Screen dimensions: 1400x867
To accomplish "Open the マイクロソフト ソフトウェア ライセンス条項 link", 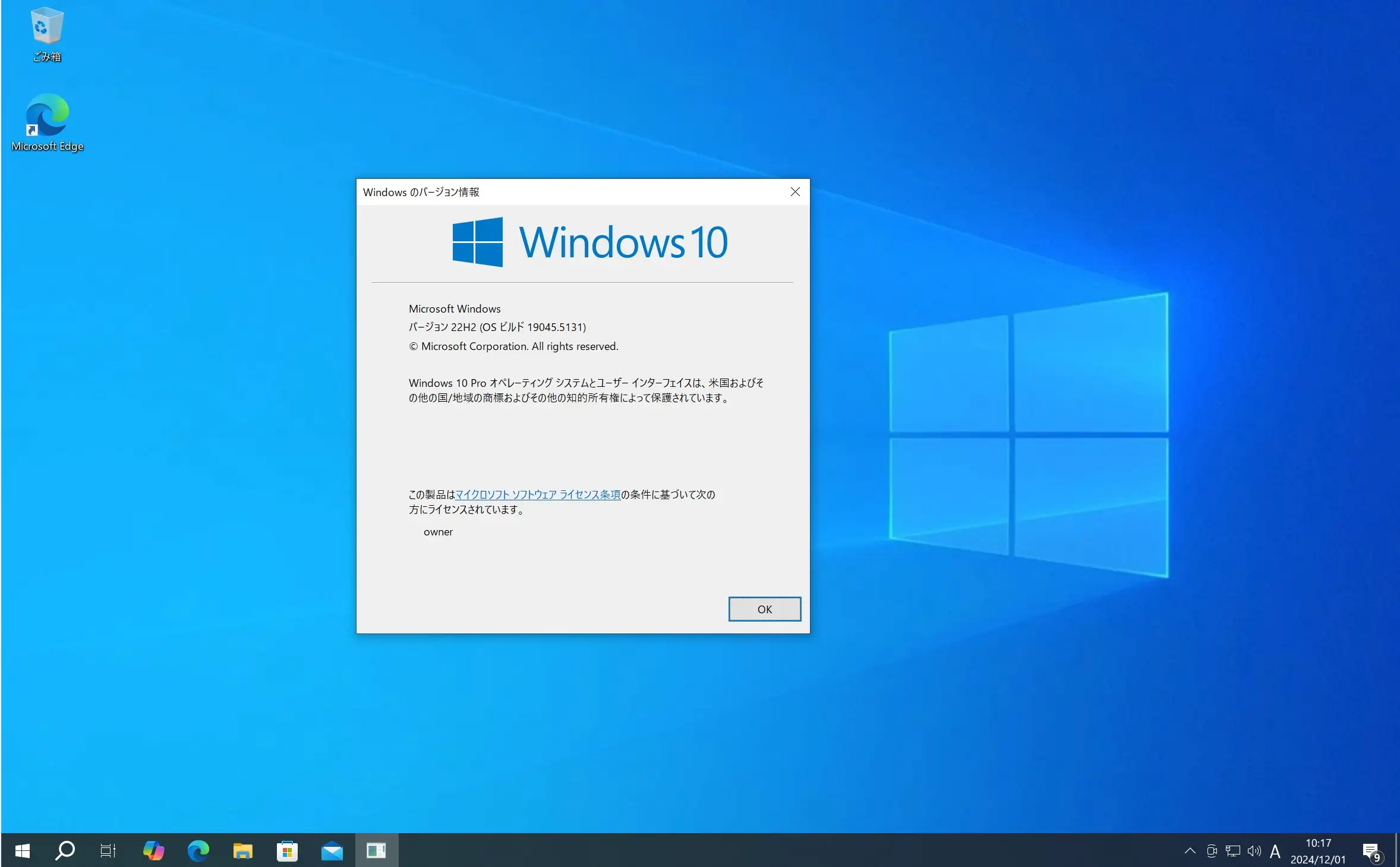I will pyautogui.click(x=538, y=494).
